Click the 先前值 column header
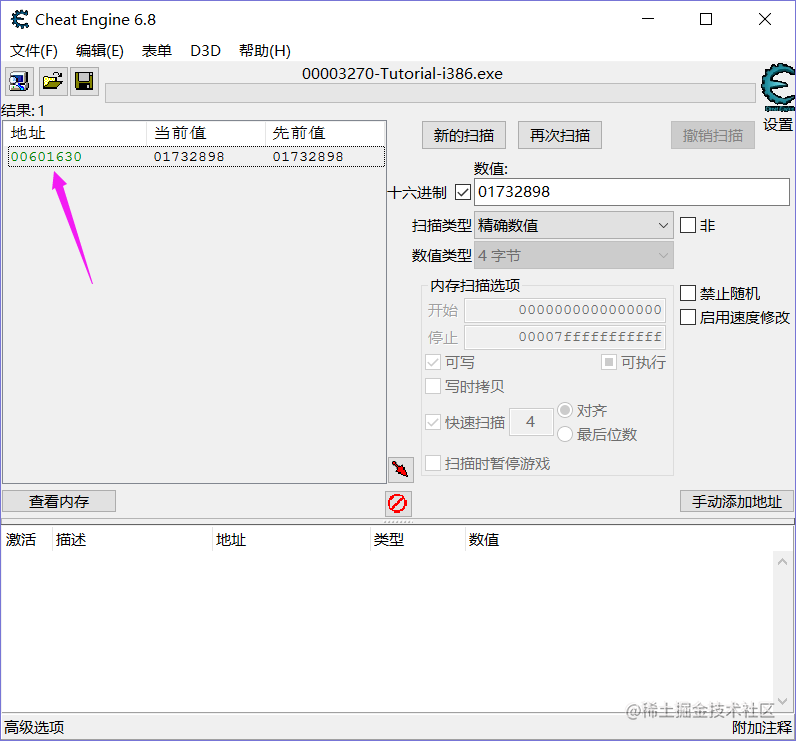 [x=325, y=133]
